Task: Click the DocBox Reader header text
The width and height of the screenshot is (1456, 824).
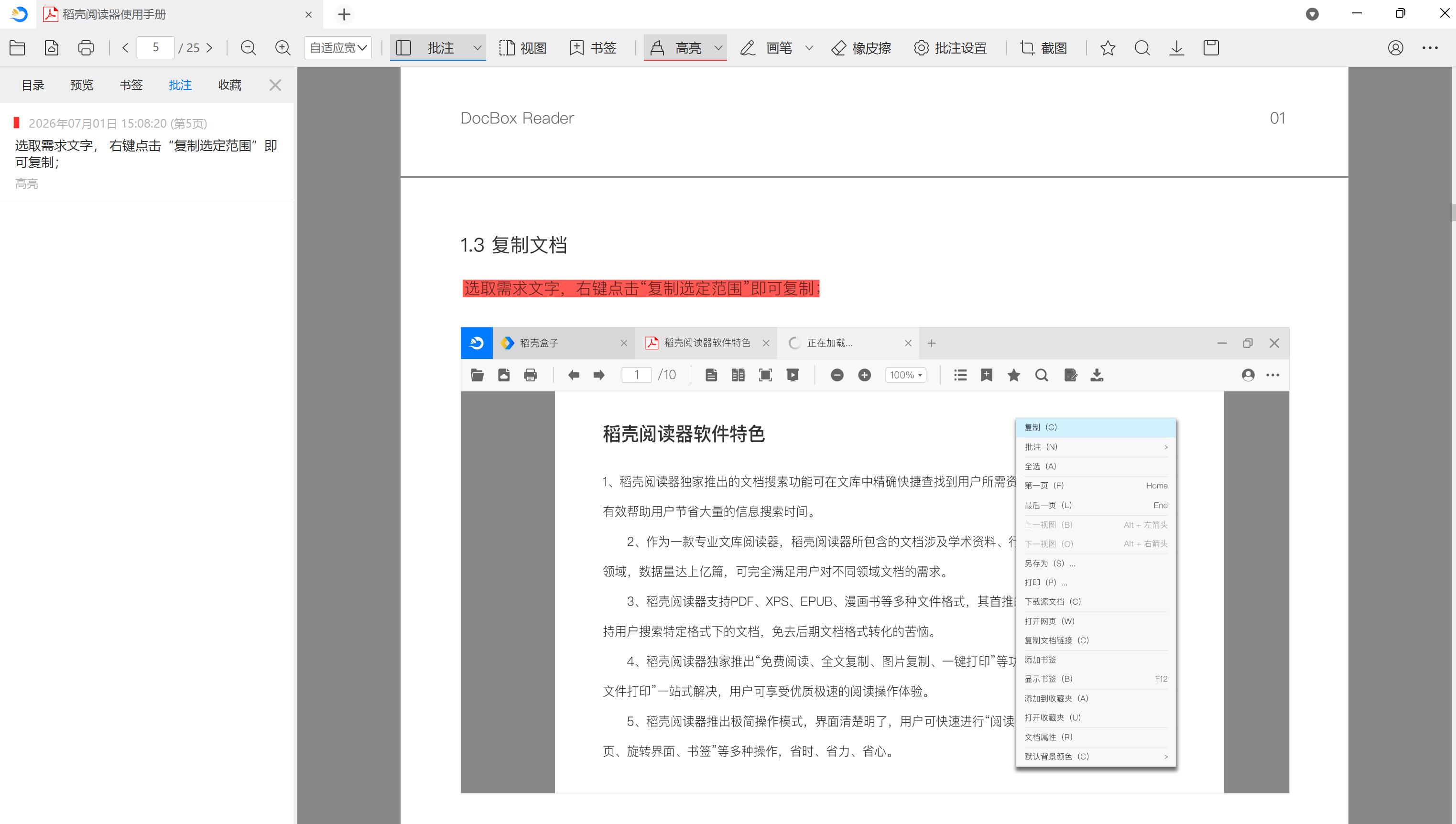Action: (x=517, y=118)
